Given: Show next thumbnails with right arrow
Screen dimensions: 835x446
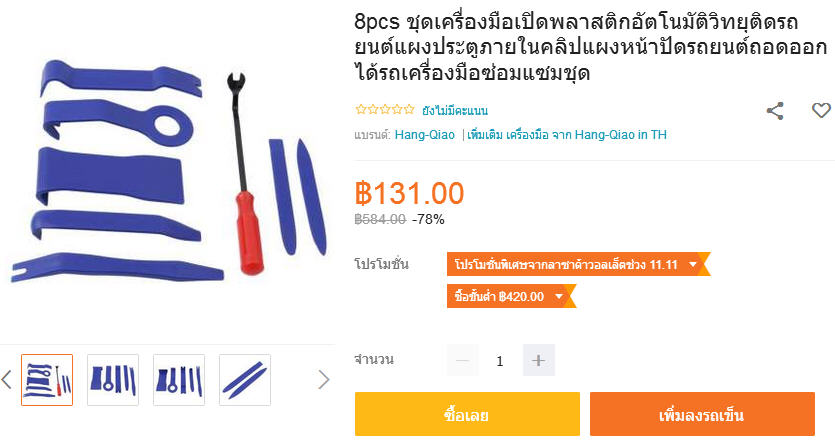Looking at the screenshot, I should [324, 380].
